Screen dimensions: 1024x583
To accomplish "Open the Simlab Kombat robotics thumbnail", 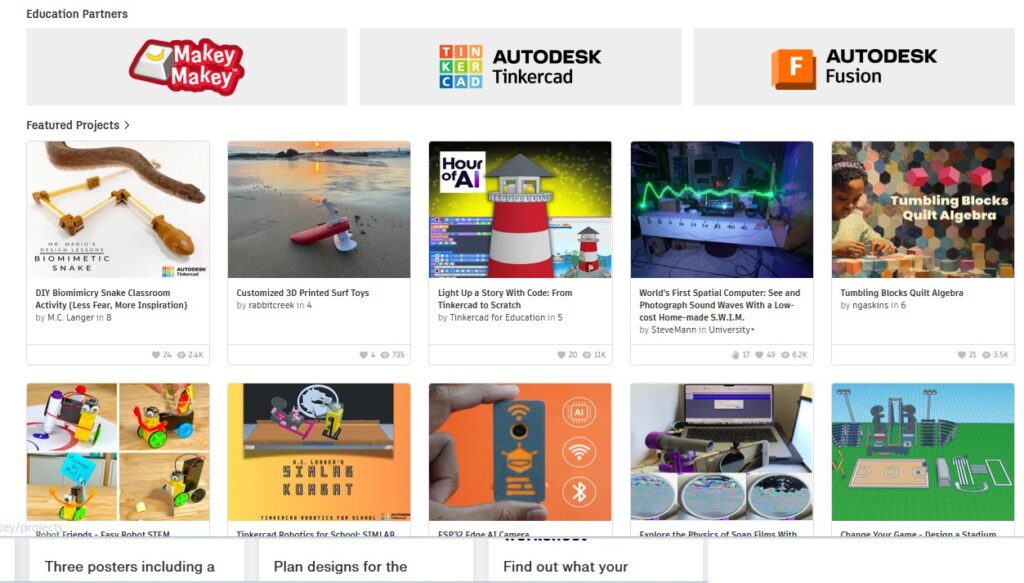I will click(319, 452).
